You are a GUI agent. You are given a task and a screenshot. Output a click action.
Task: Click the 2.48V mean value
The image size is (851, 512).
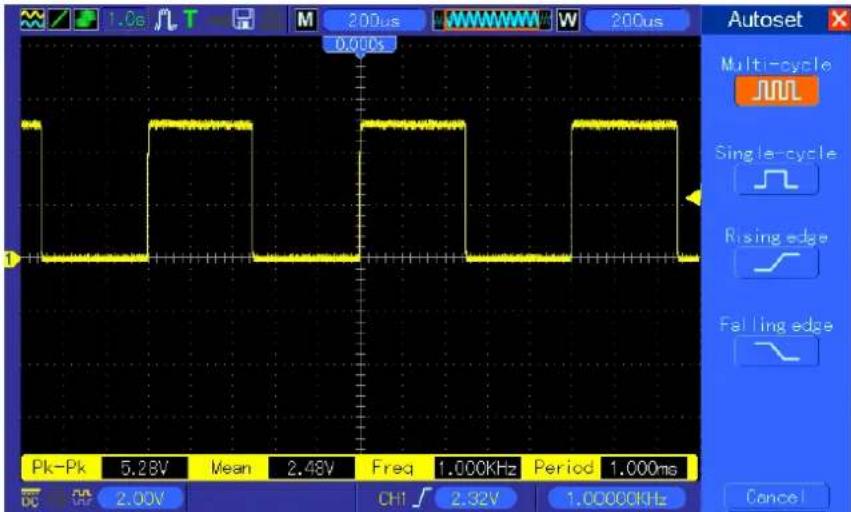click(311, 468)
